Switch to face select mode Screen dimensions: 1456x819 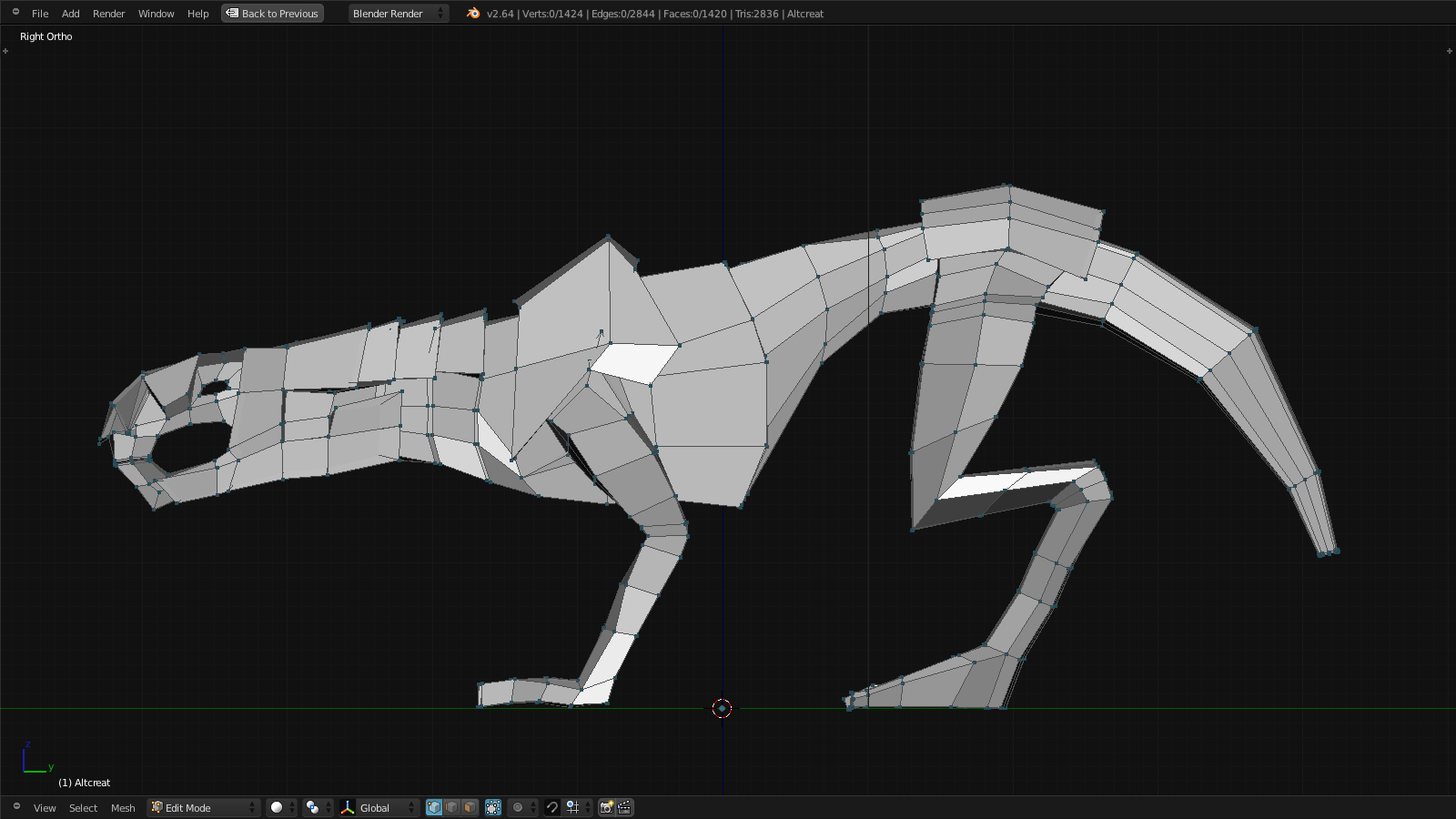pyautogui.click(x=470, y=808)
